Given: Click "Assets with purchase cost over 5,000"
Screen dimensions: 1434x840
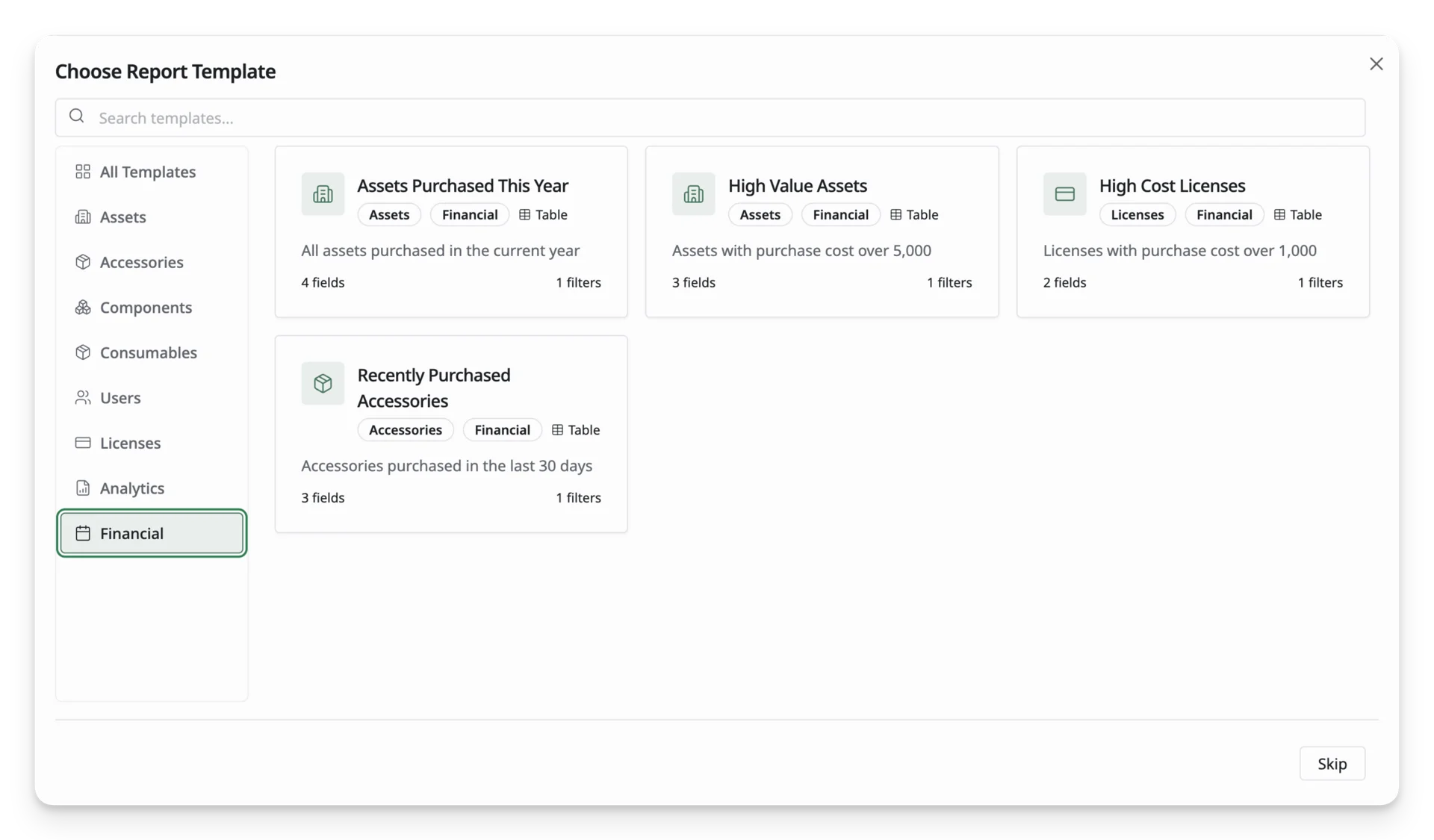Looking at the screenshot, I should click(x=801, y=251).
